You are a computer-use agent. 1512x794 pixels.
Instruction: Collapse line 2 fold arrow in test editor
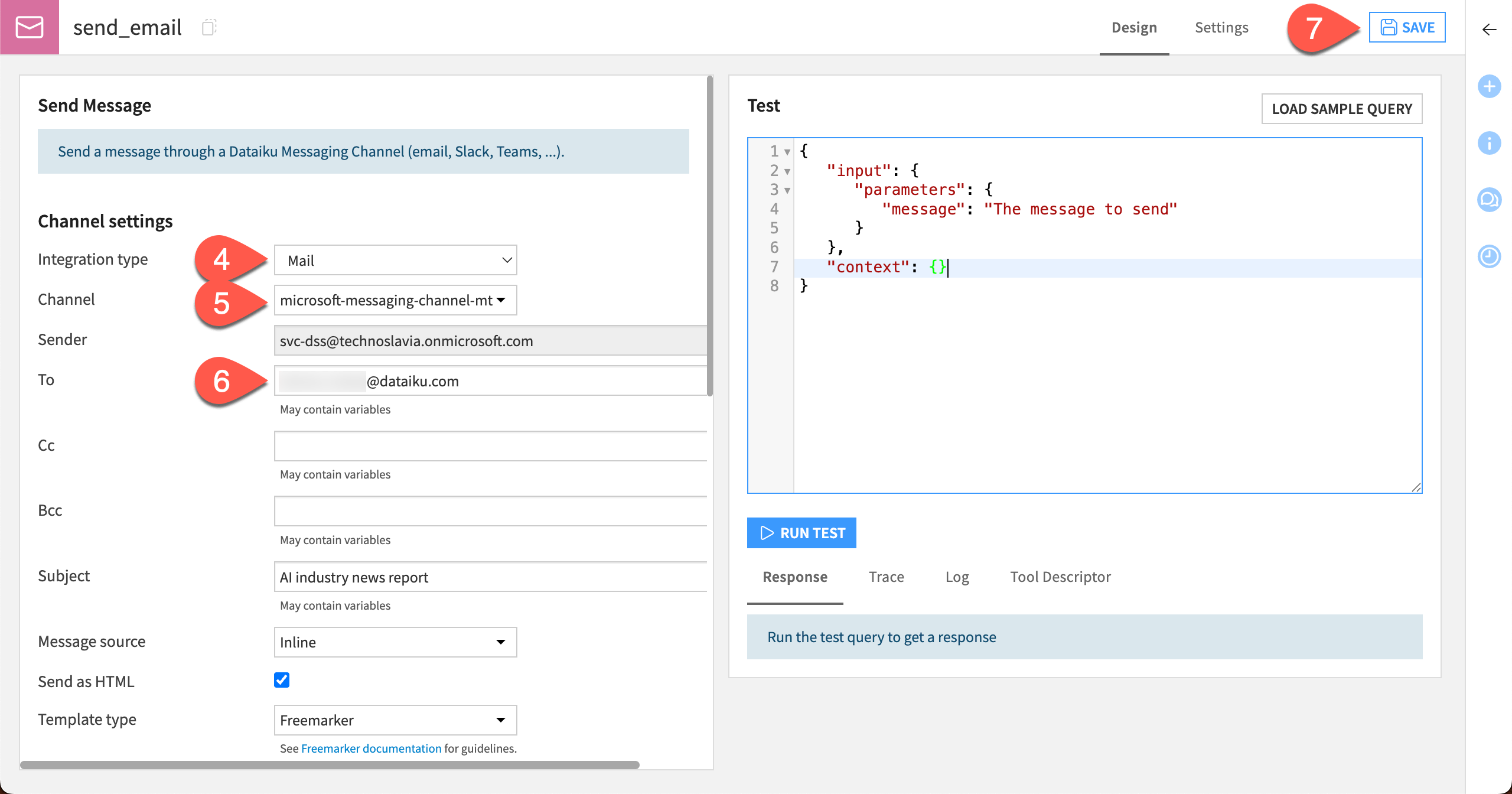click(787, 171)
